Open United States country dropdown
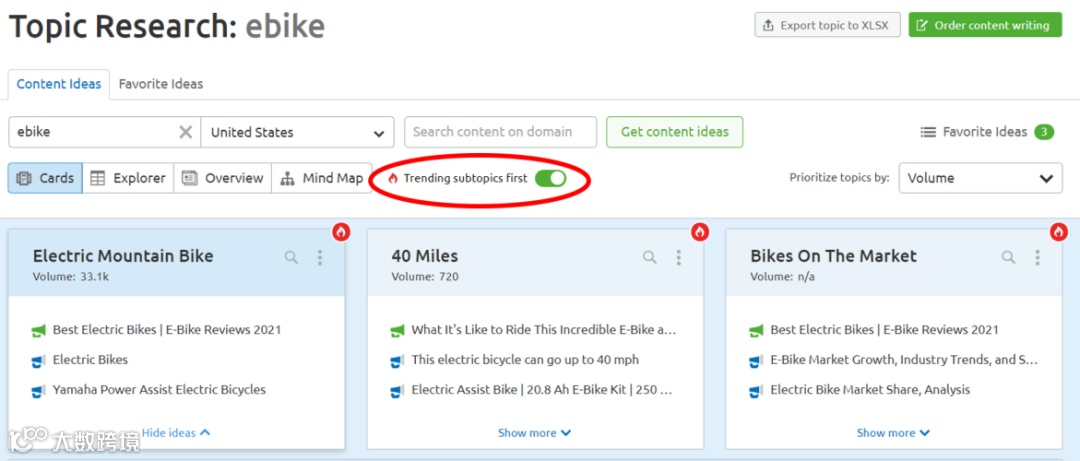The height and width of the screenshot is (461, 1080). [298, 132]
